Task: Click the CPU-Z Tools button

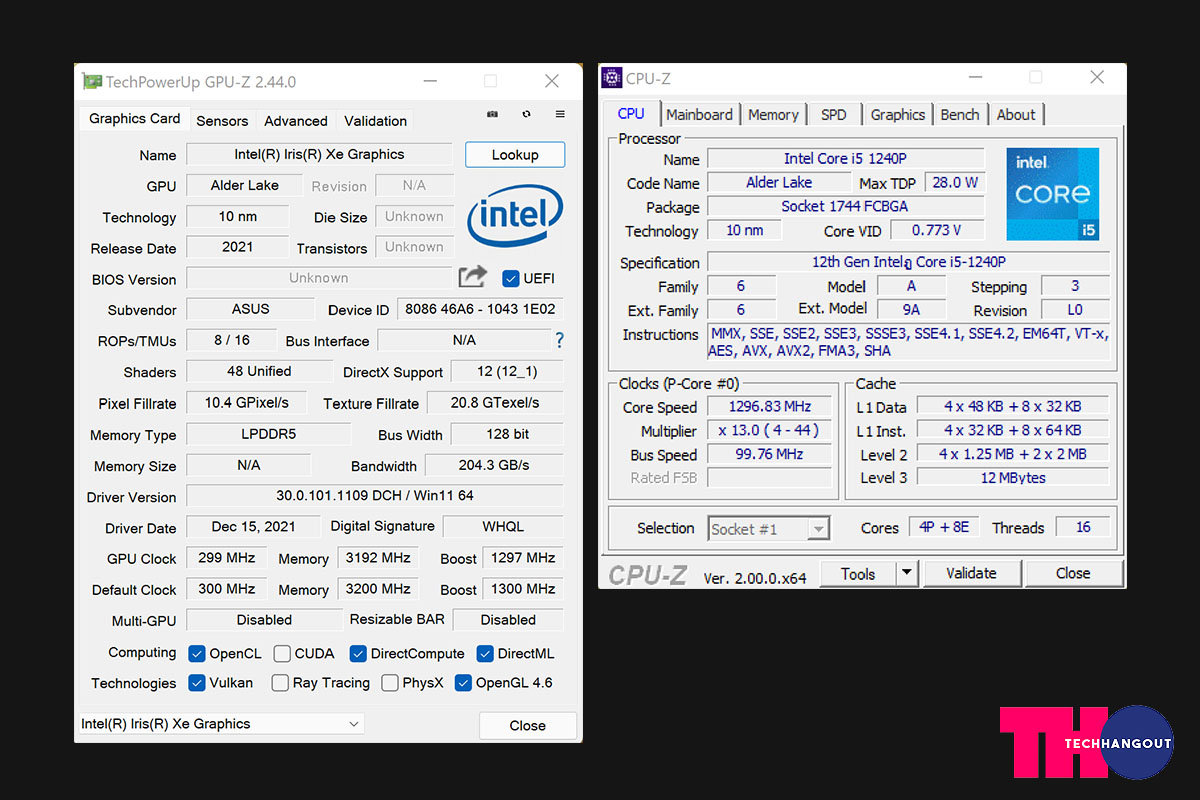Action: pos(858,573)
